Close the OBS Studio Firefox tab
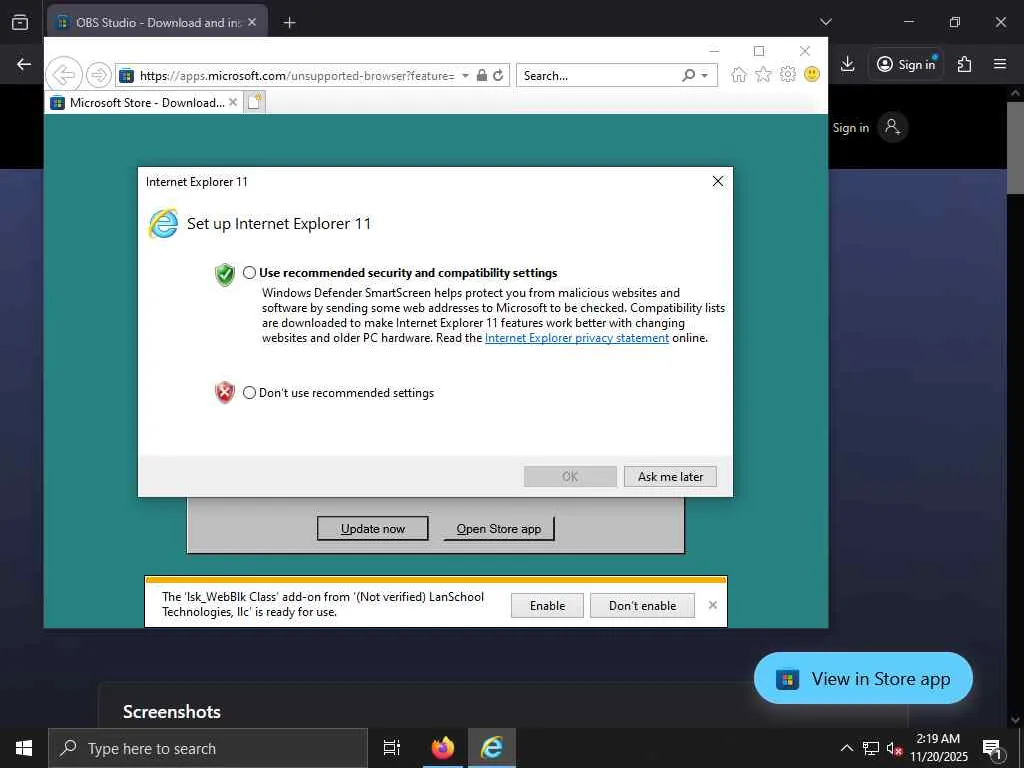The height and width of the screenshot is (768, 1024). pyautogui.click(x=252, y=22)
